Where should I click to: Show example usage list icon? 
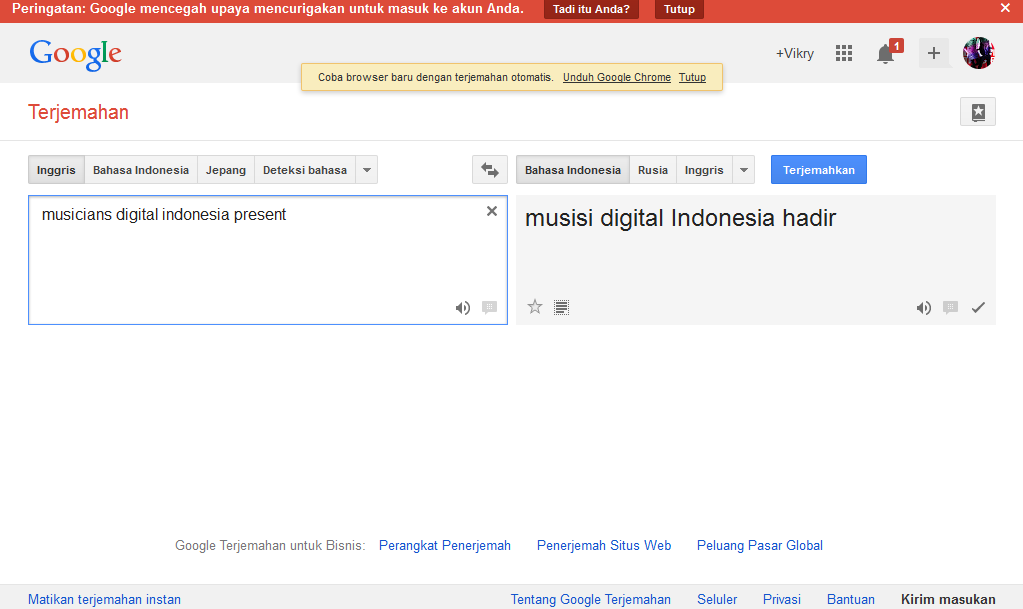pos(561,307)
